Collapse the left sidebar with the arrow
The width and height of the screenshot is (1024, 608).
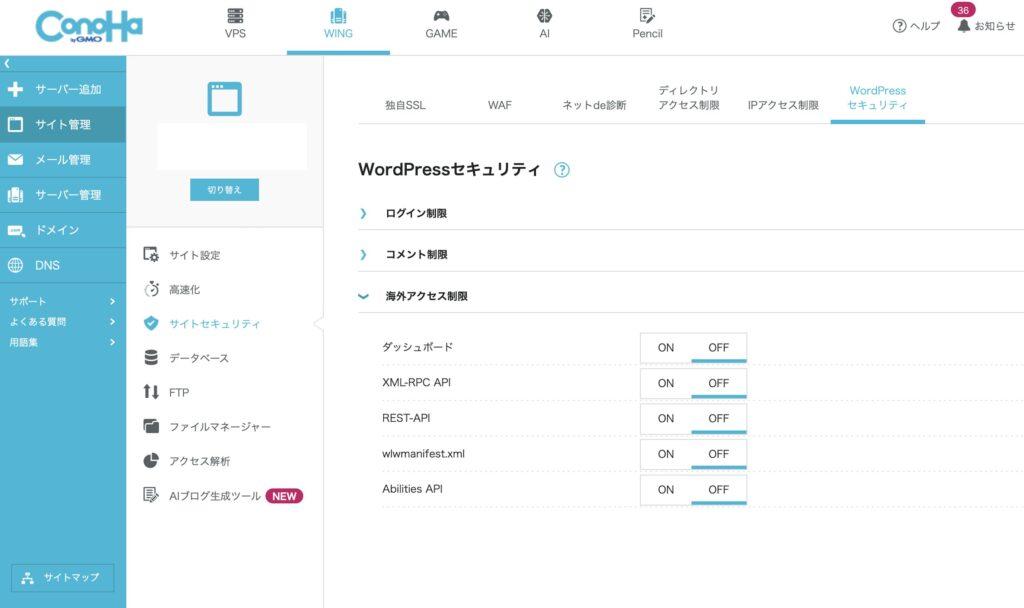(x=7, y=63)
